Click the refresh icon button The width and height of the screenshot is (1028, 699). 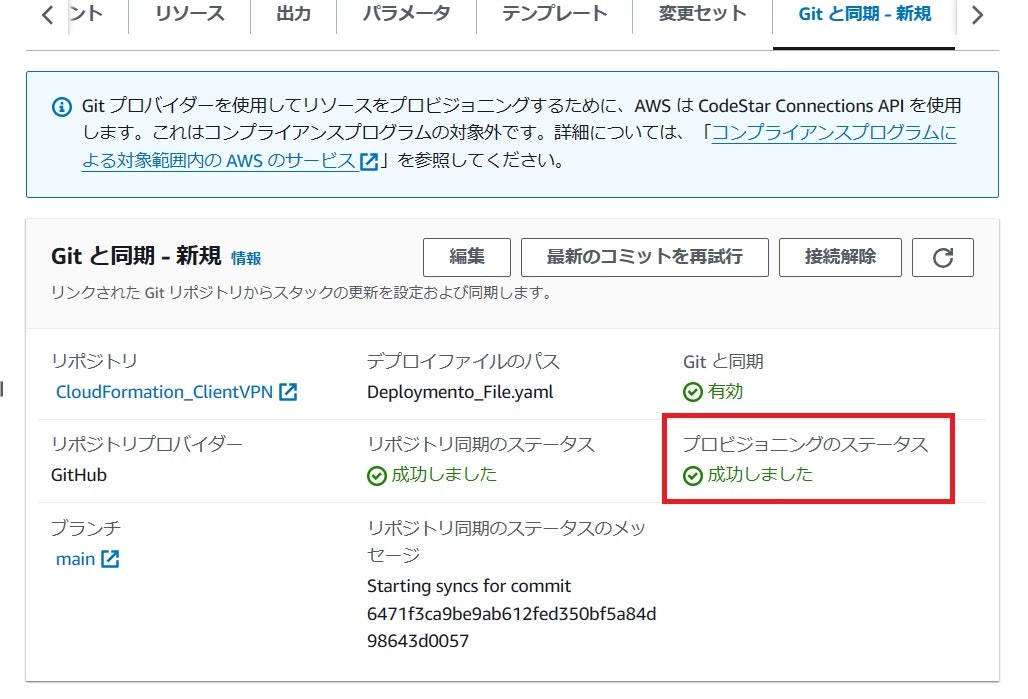pyautogui.click(x=942, y=258)
